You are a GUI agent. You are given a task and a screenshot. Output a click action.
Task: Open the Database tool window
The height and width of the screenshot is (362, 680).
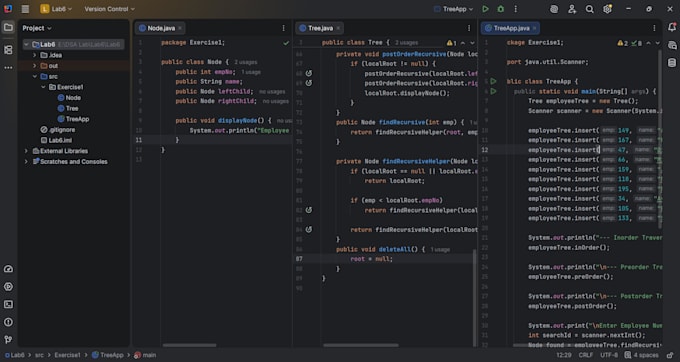click(x=672, y=63)
